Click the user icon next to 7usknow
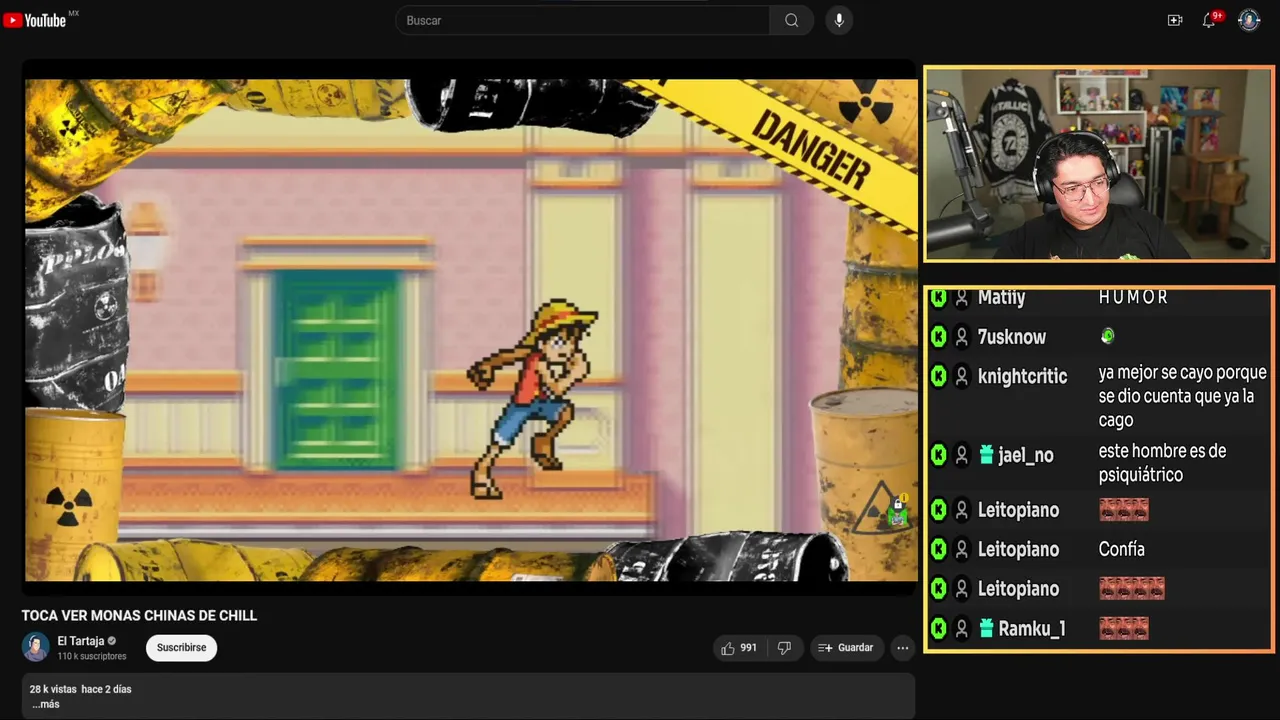The height and width of the screenshot is (720, 1280). [x=962, y=337]
